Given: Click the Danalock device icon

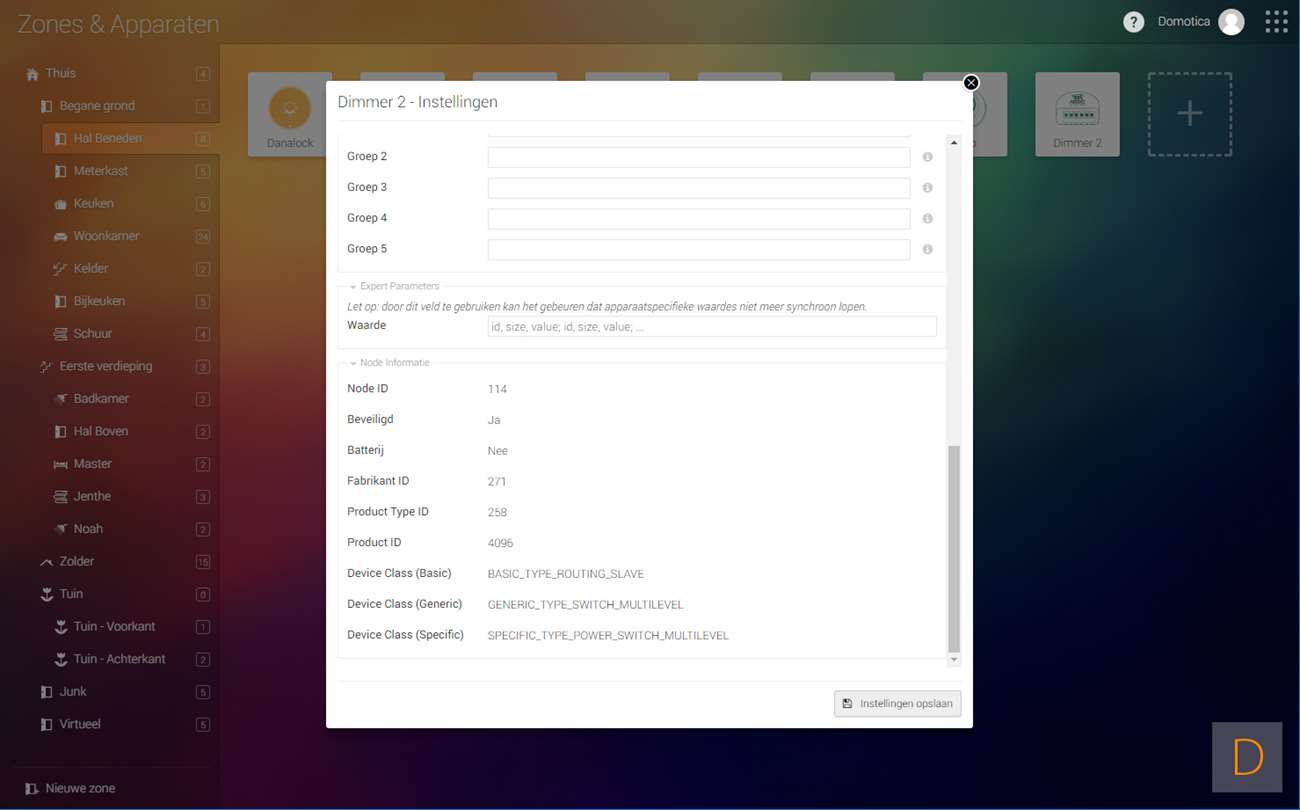Looking at the screenshot, I should point(290,107).
